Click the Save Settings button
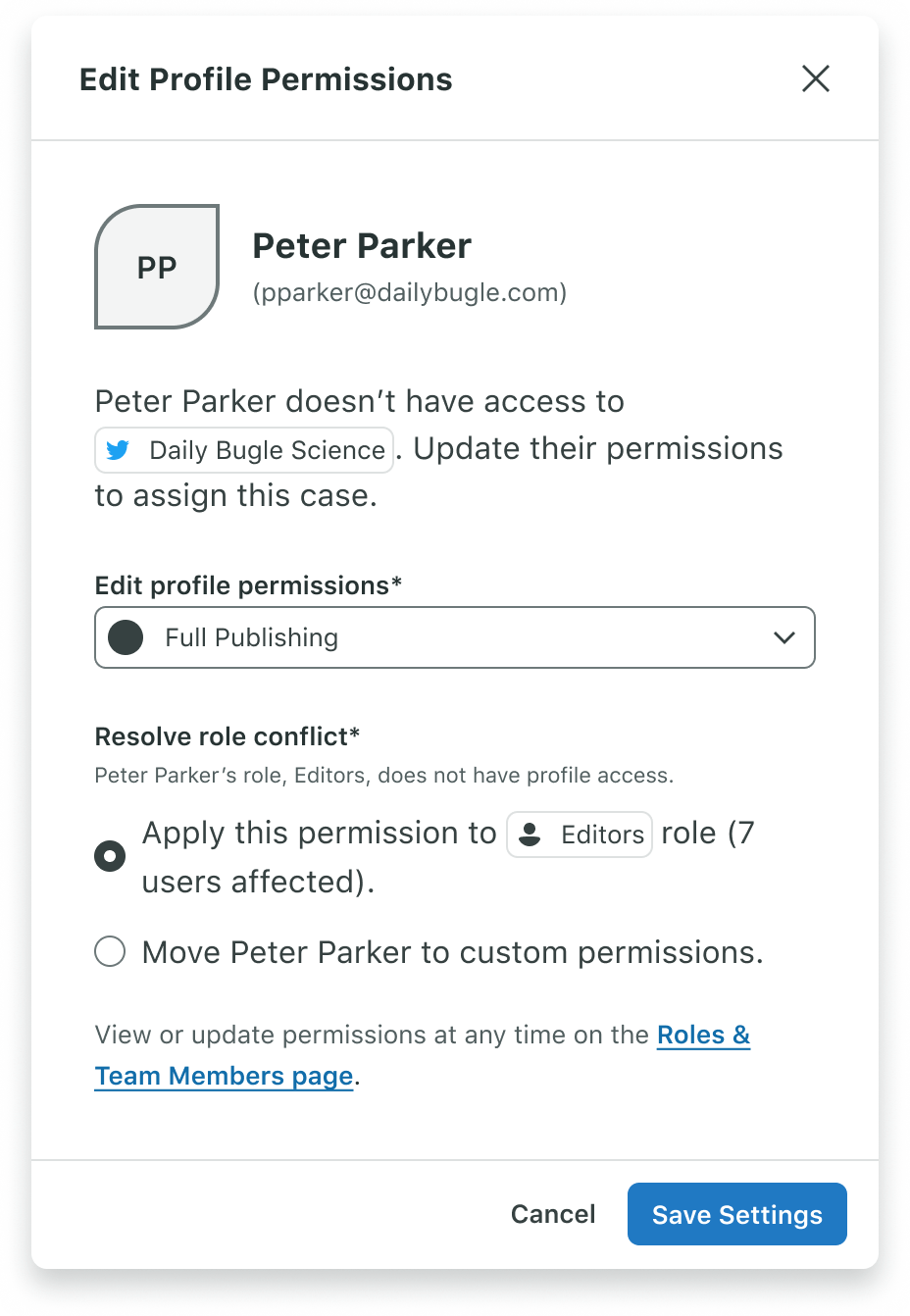This screenshot has height=1316, width=910. tap(737, 1214)
